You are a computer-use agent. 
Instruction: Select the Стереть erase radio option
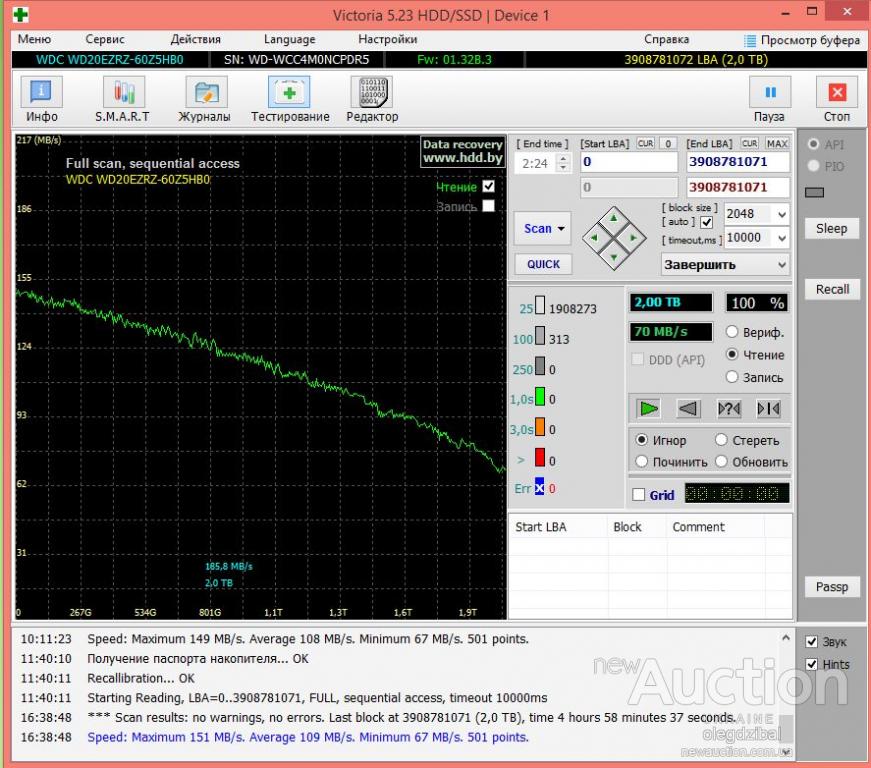coord(721,440)
